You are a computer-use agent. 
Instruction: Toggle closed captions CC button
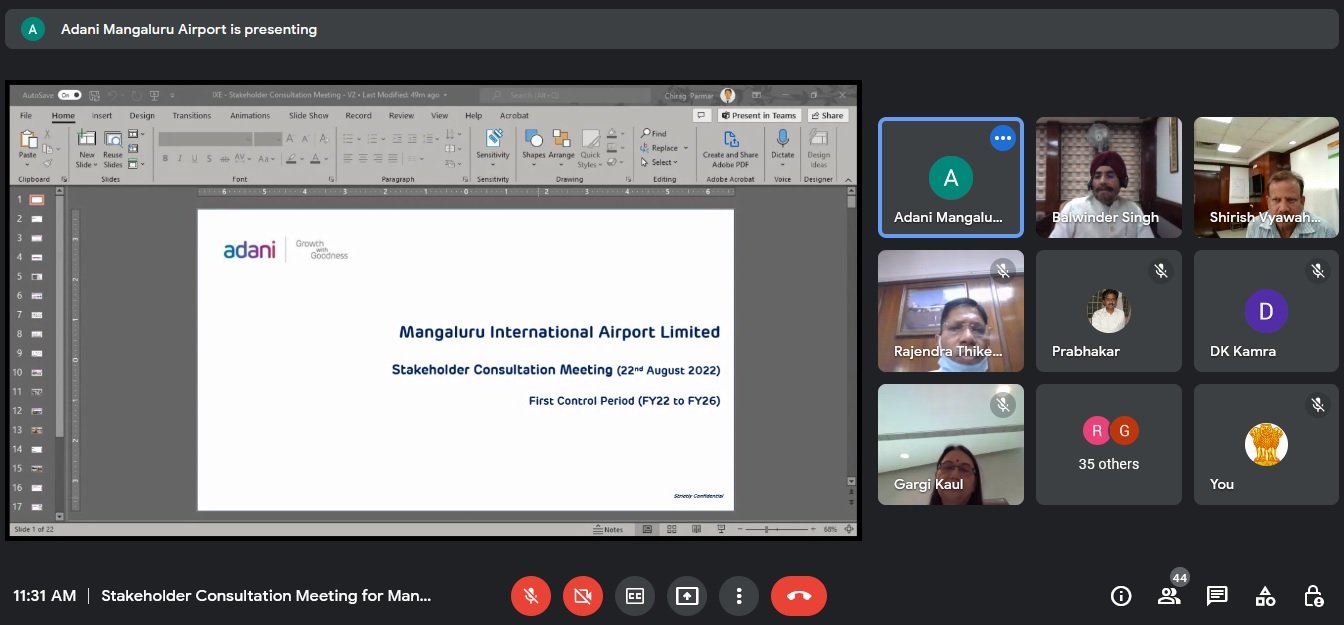click(x=635, y=596)
